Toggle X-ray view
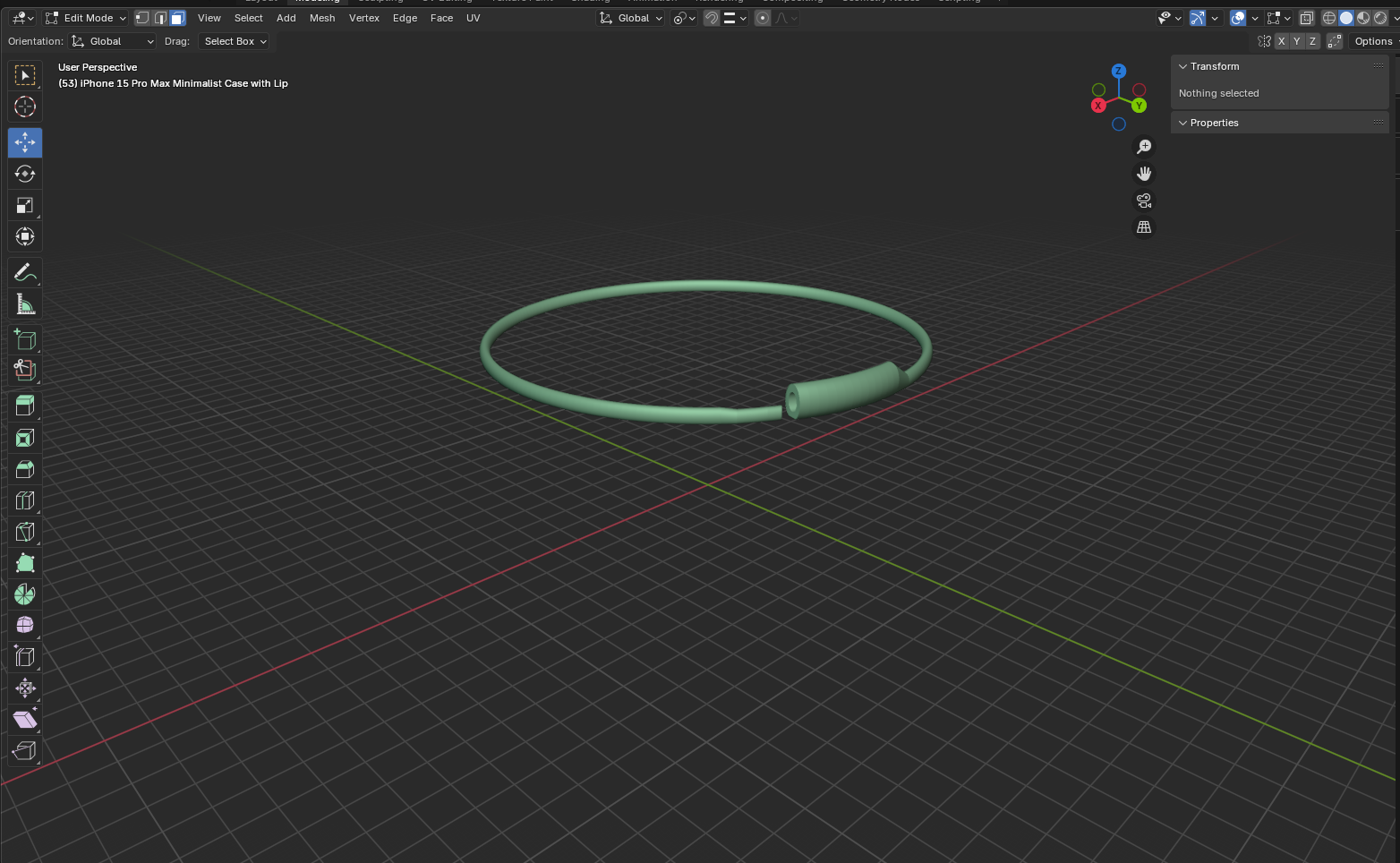The height and width of the screenshot is (863, 1400). 1307,18
